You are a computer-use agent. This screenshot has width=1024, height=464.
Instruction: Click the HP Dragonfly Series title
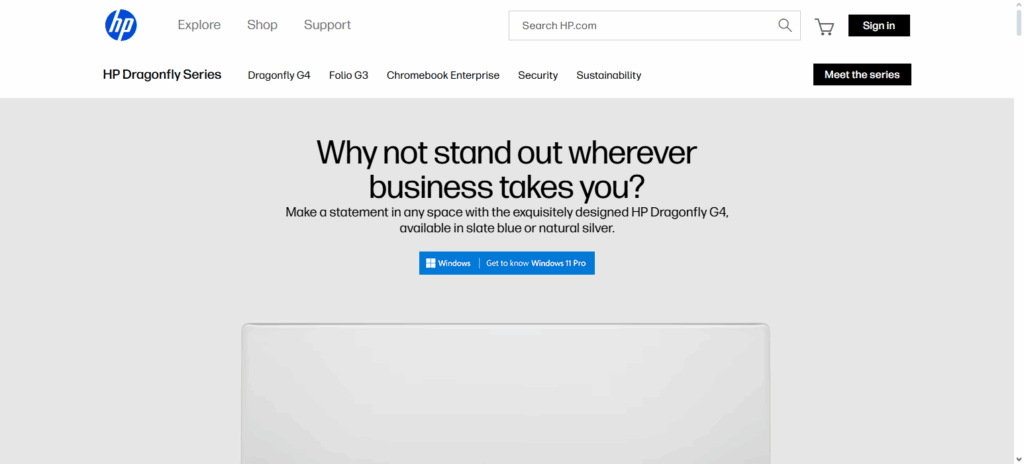(x=162, y=75)
